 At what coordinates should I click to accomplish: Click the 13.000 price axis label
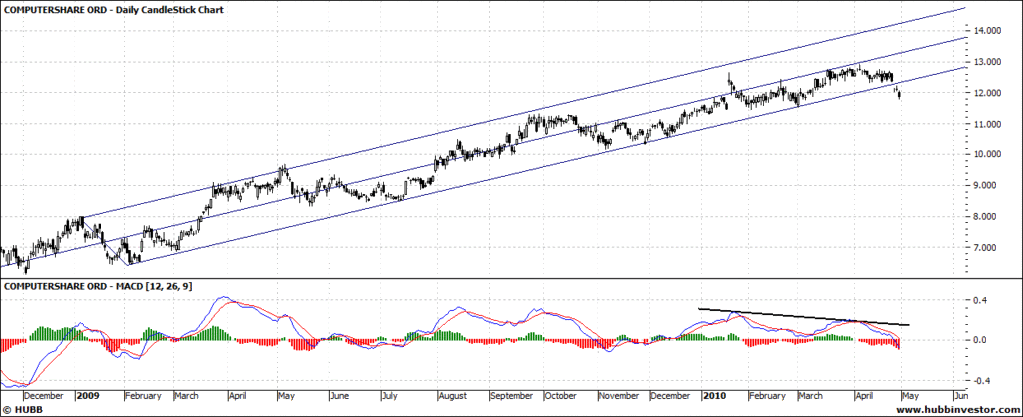(986, 62)
